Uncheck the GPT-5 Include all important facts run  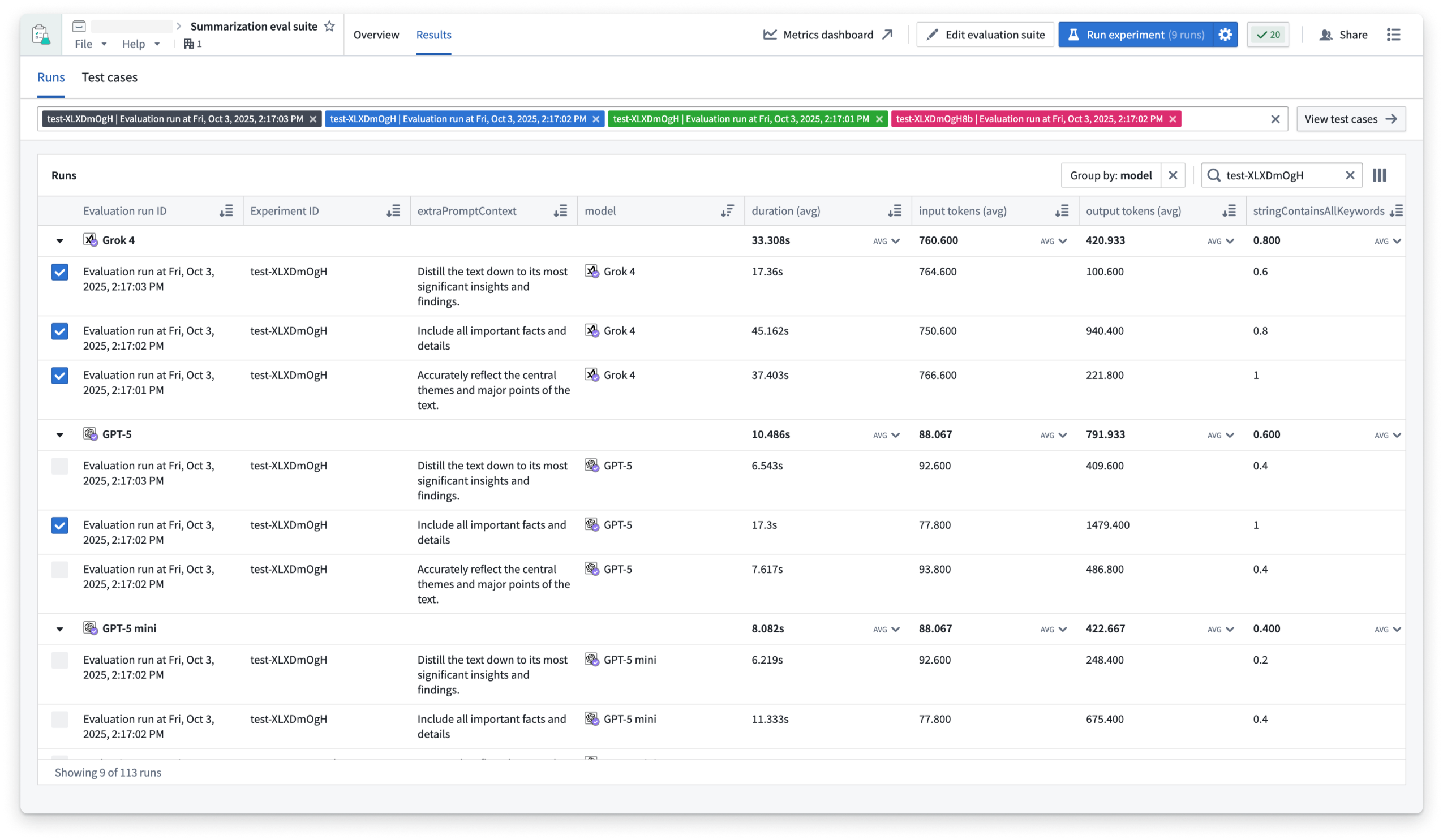click(59, 525)
